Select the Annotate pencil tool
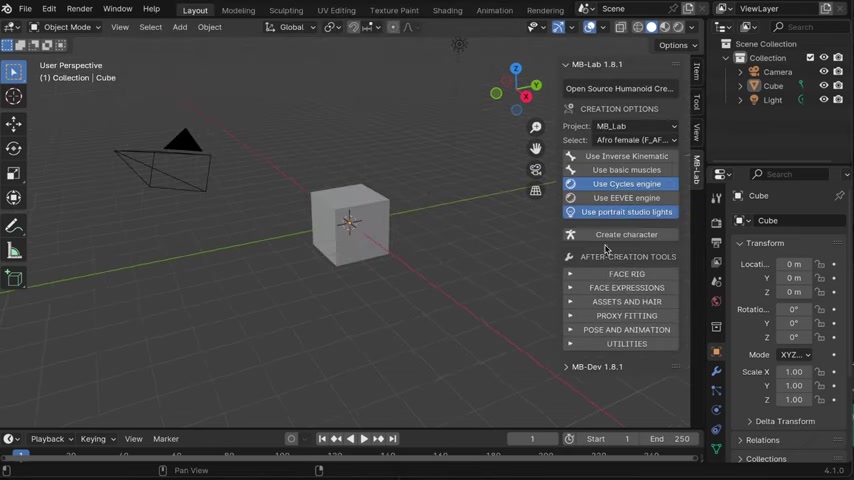The width and height of the screenshot is (854, 480). click(x=14, y=226)
